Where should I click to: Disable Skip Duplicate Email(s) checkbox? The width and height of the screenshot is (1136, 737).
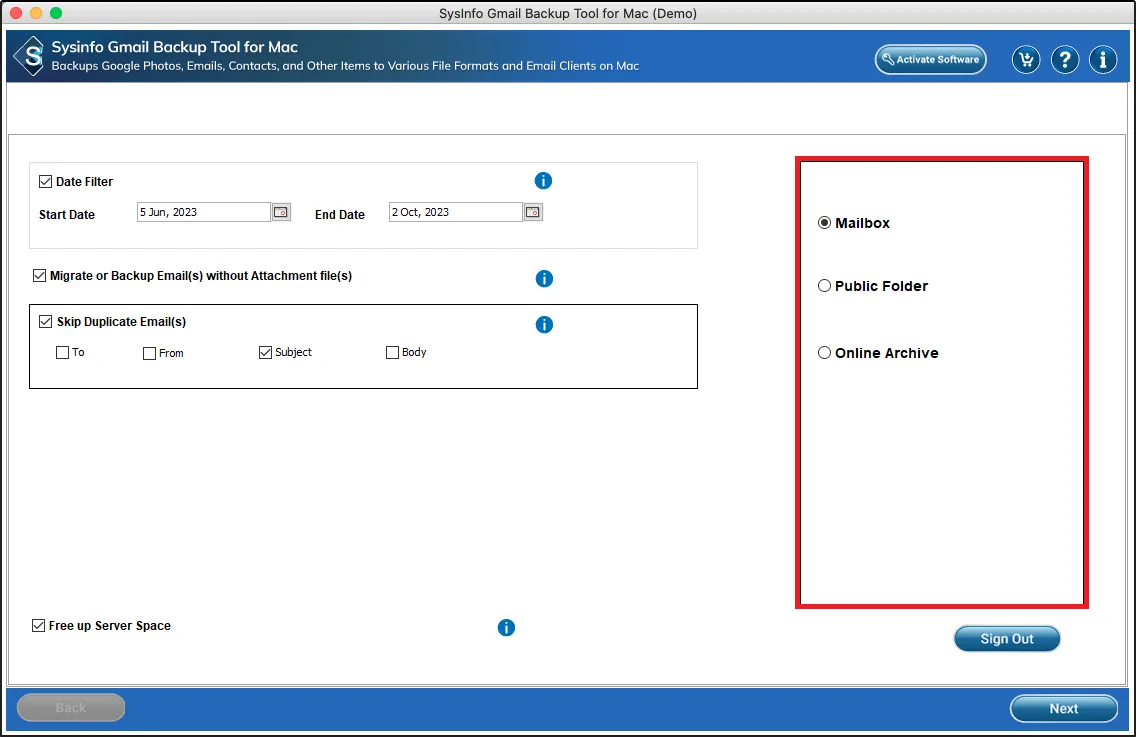[46, 321]
